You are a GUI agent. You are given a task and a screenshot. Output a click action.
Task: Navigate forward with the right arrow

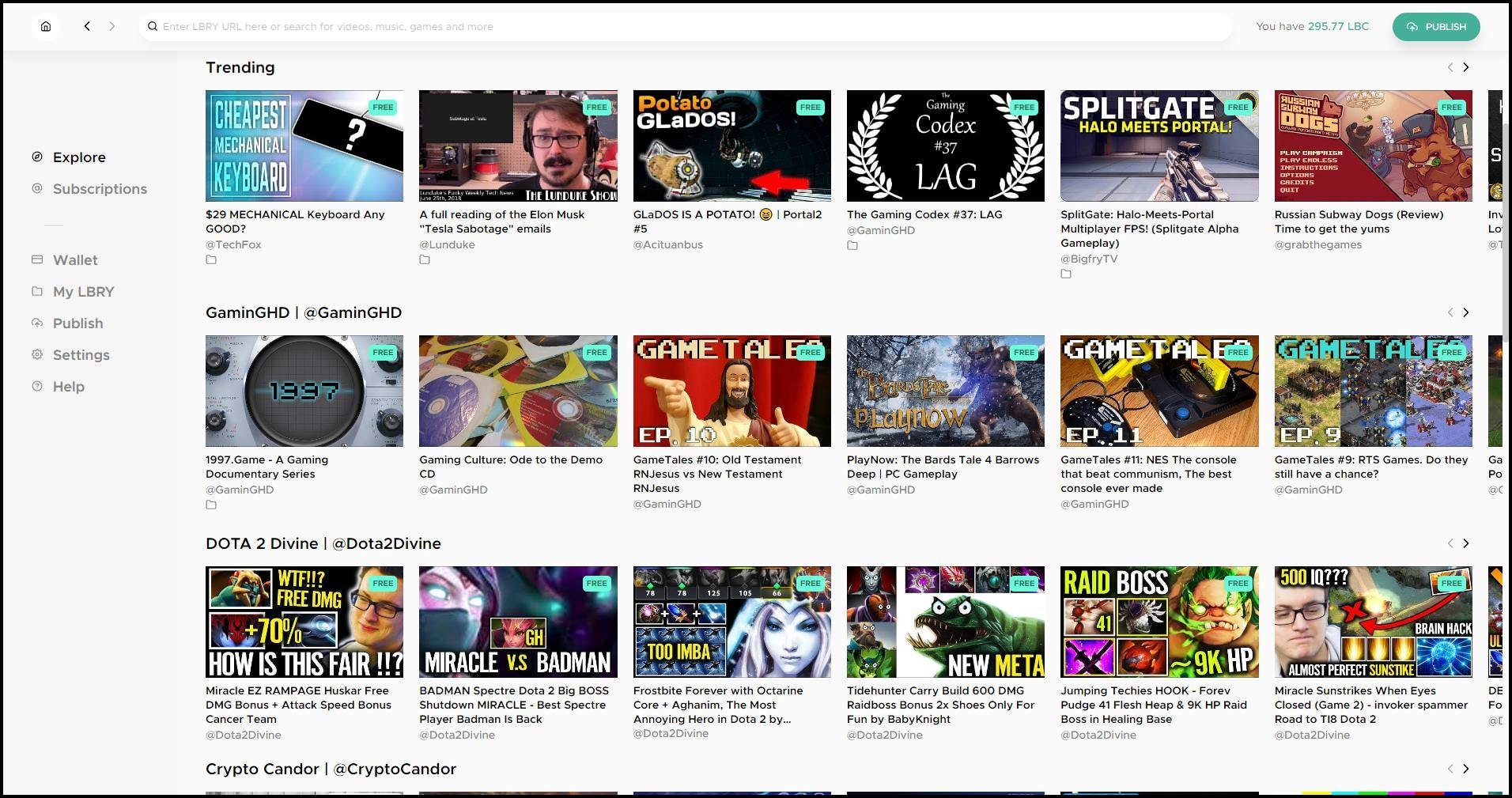tap(112, 26)
